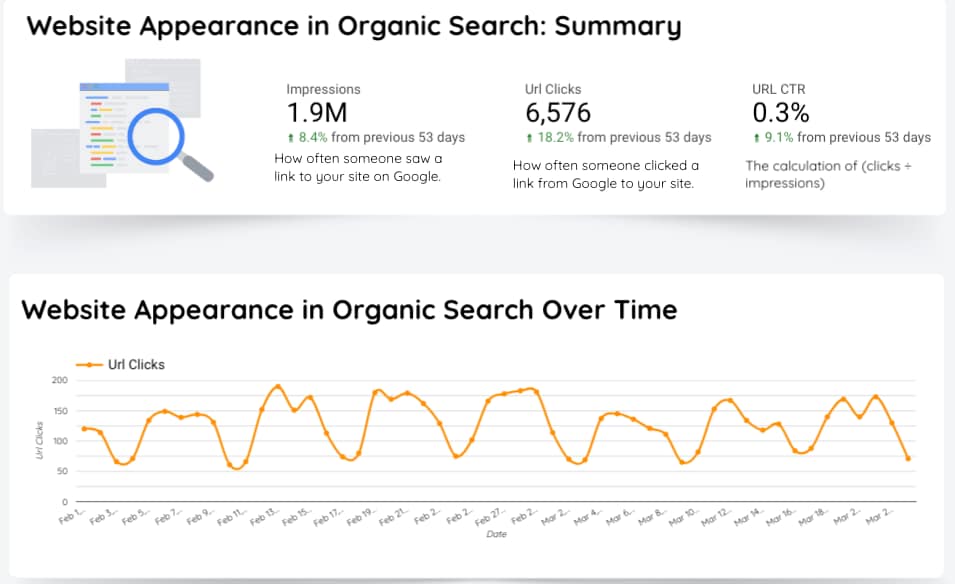This screenshot has height=584, width=955.
Task: Click the final Mar 2 data point
Action: [x=908, y=458]
